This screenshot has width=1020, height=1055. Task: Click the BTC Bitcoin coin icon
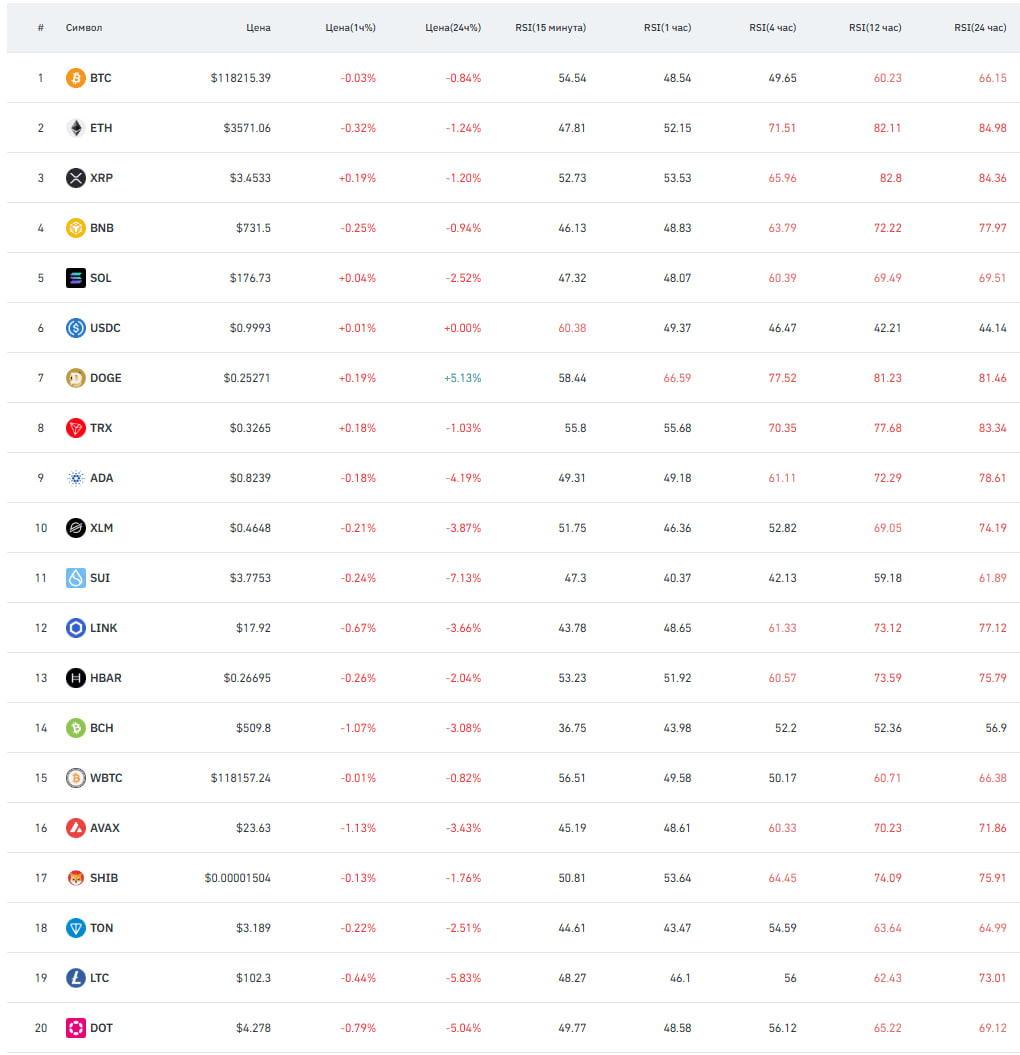(75, 78)
